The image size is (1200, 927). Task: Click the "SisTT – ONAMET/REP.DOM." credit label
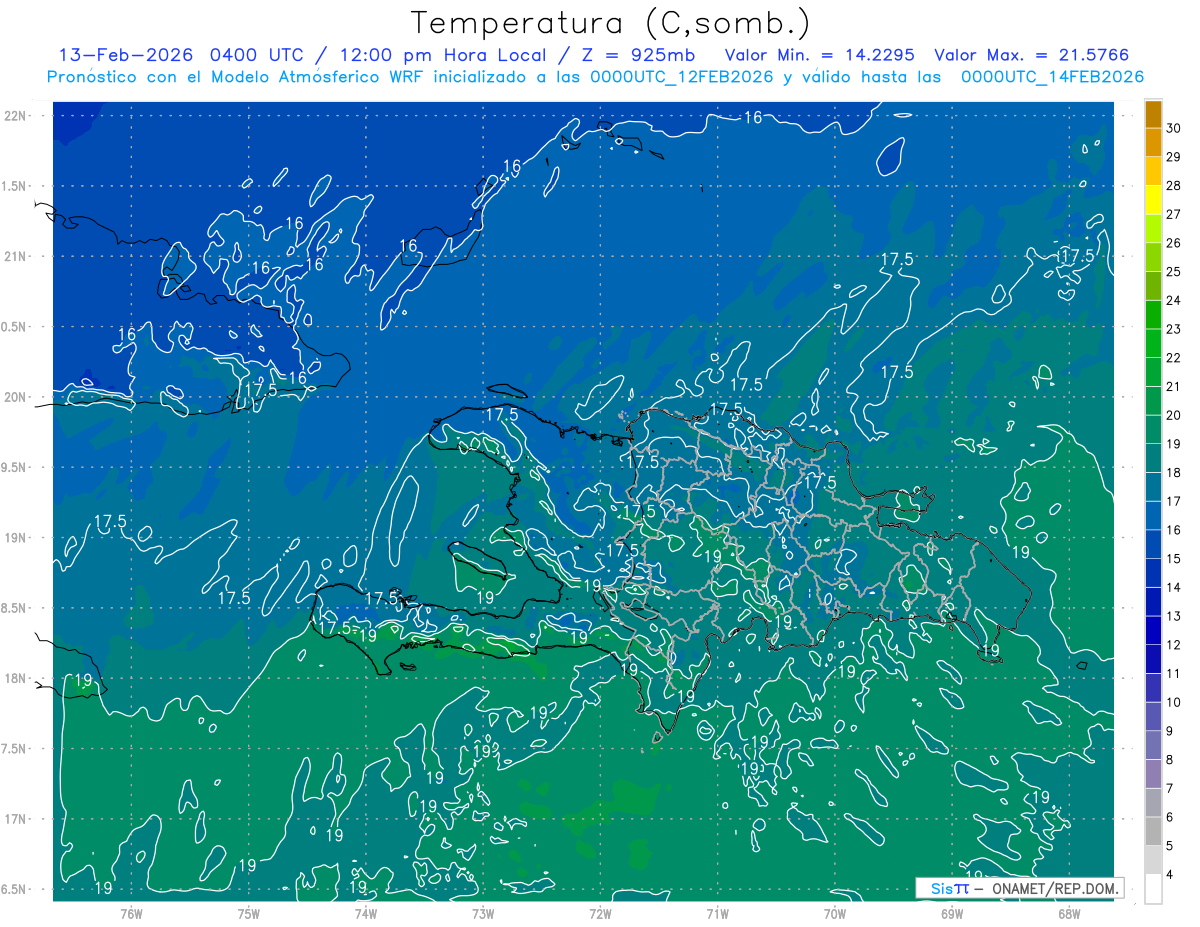[1019, 888]
